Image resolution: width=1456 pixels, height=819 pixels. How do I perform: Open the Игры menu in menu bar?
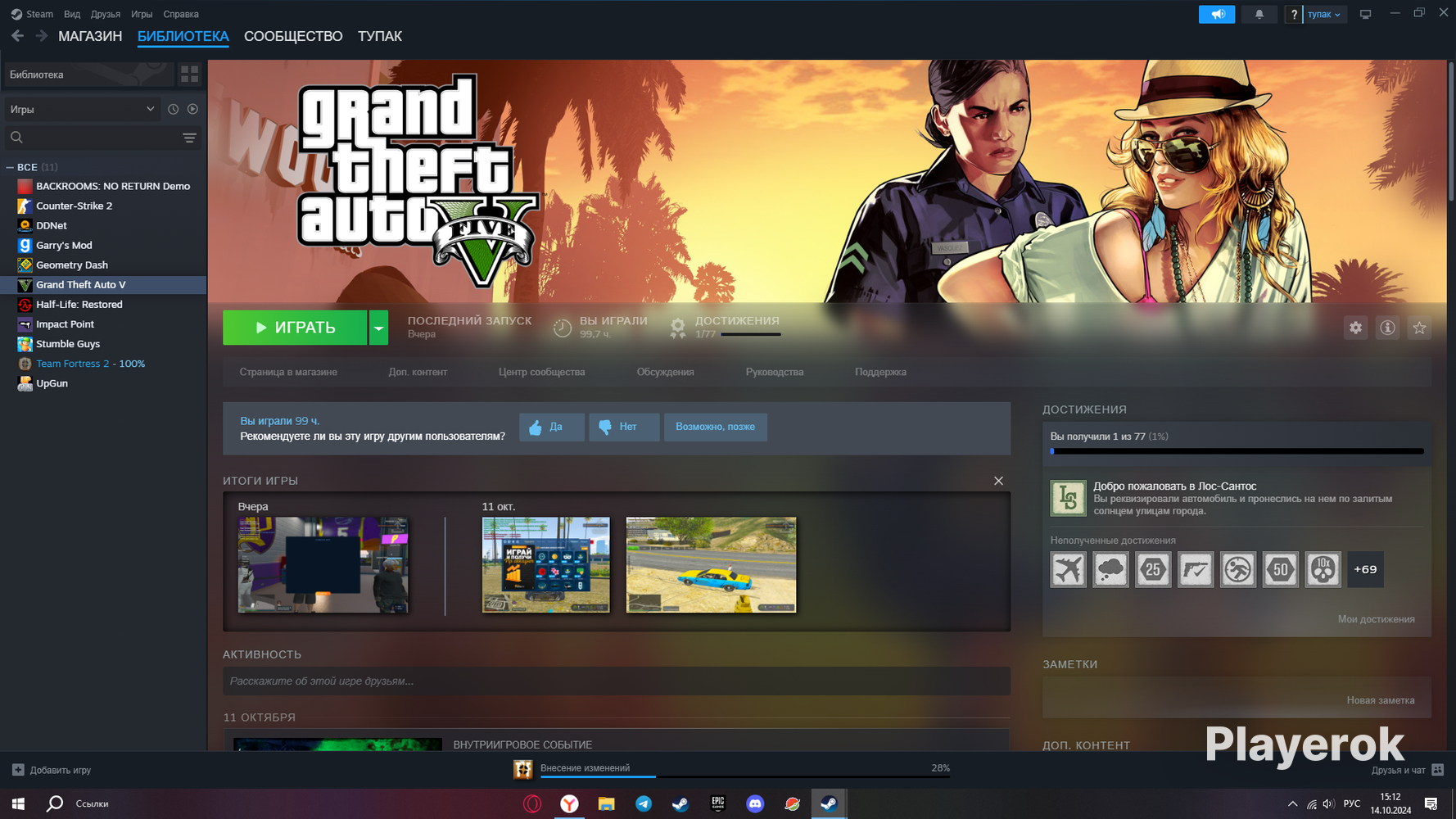tap(142, 14)
